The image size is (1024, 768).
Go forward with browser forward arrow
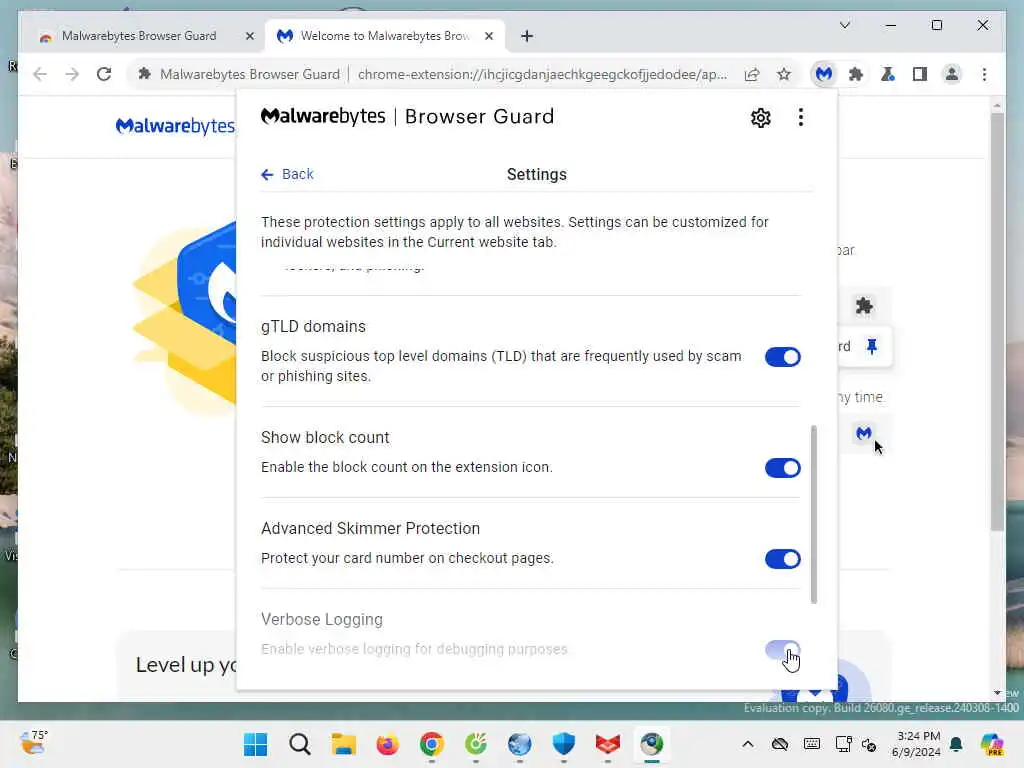pos(72,74)
